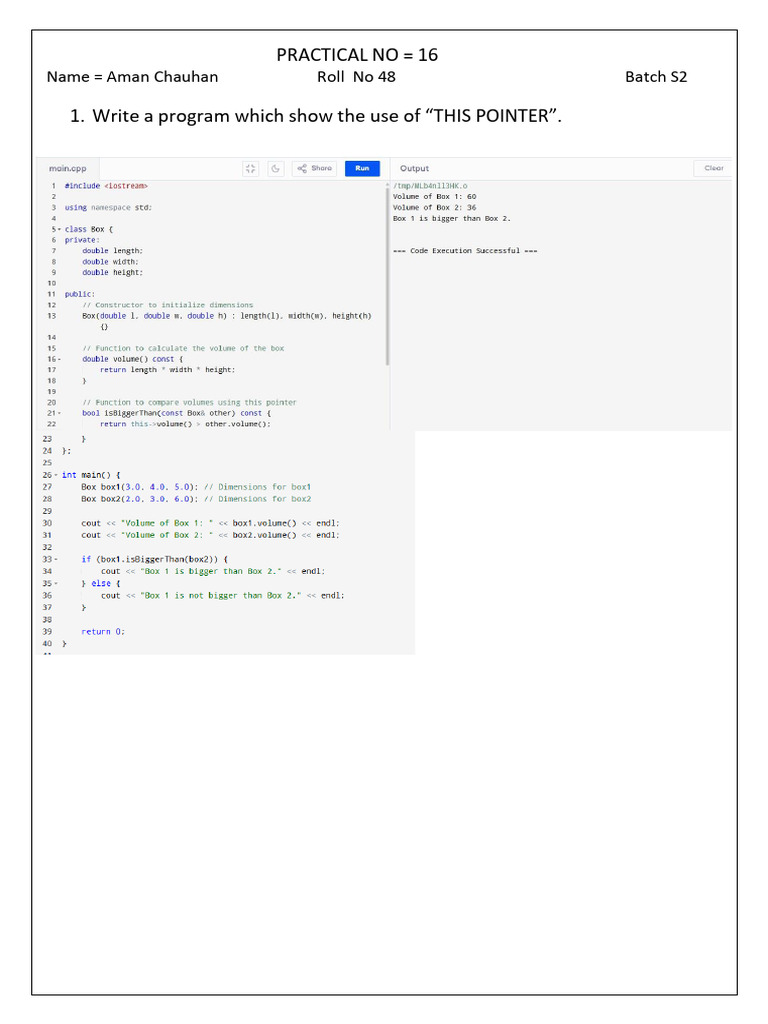Collapse the main() fold arrow at line 26
Screen dimensions: 768x1024
pyautogui.click(x=57, y=475)
